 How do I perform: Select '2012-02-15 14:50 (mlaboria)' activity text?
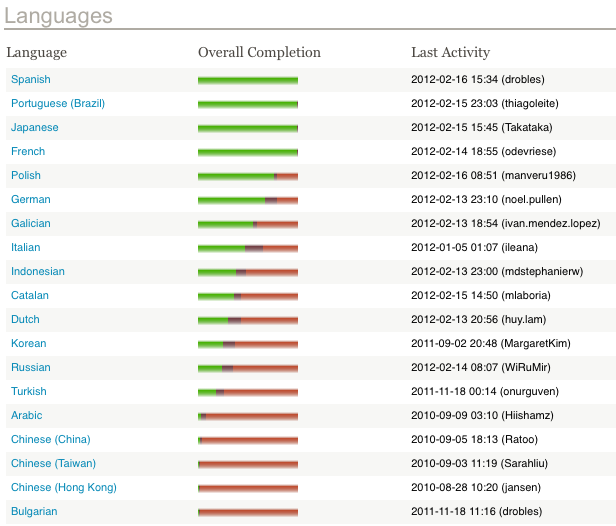tap(481, 295)
